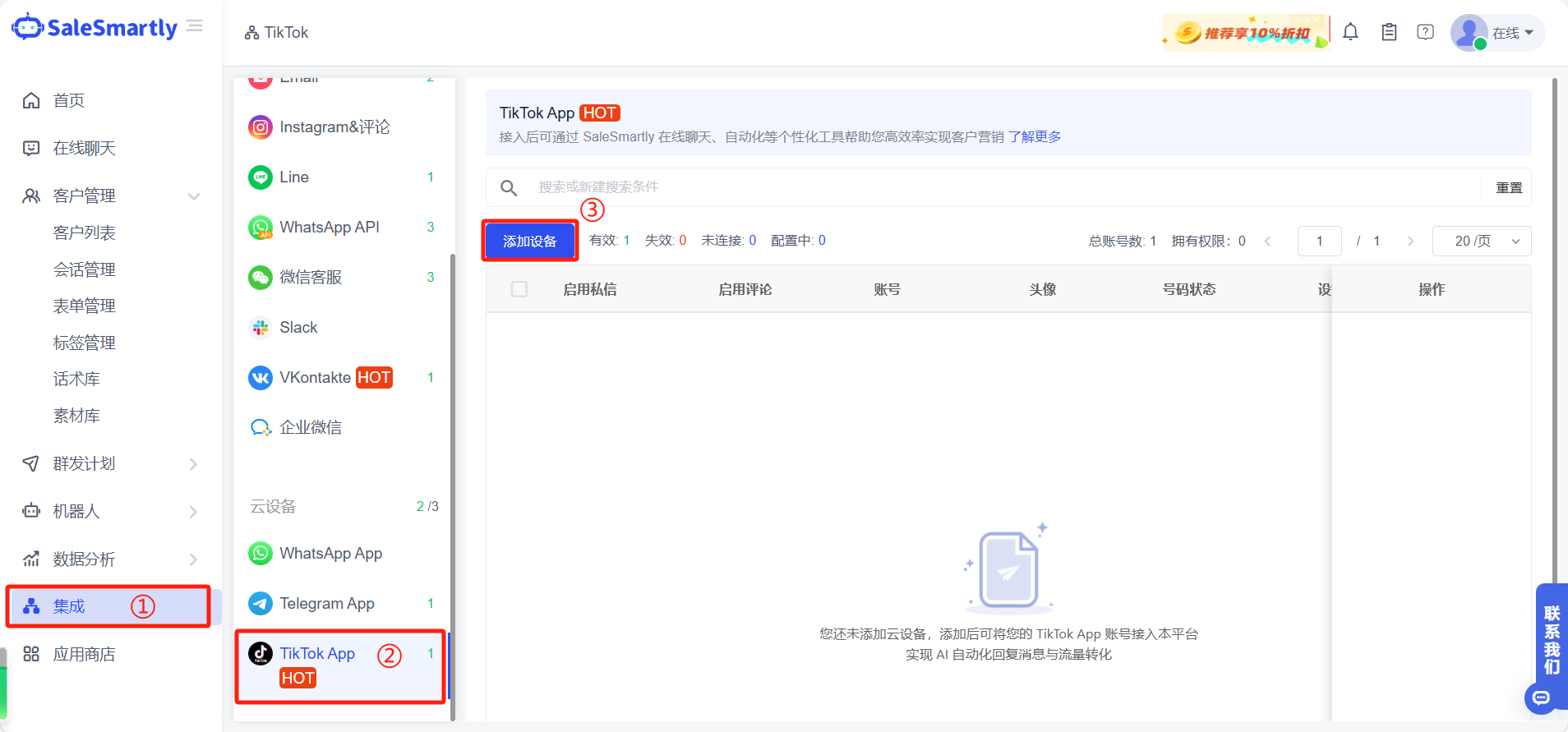
Task: Select the Slack channel icon
Action: [261, 328]
